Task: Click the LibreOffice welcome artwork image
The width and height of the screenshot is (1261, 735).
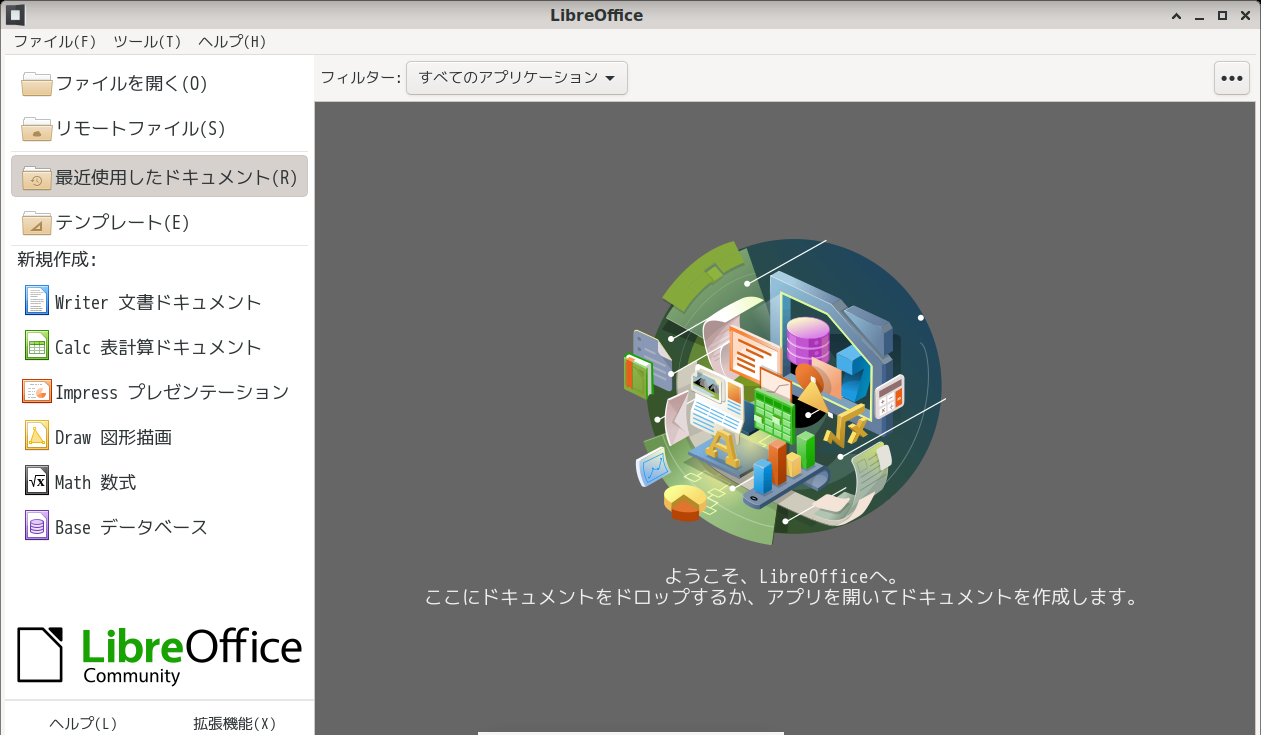Action: click(786, 392)
